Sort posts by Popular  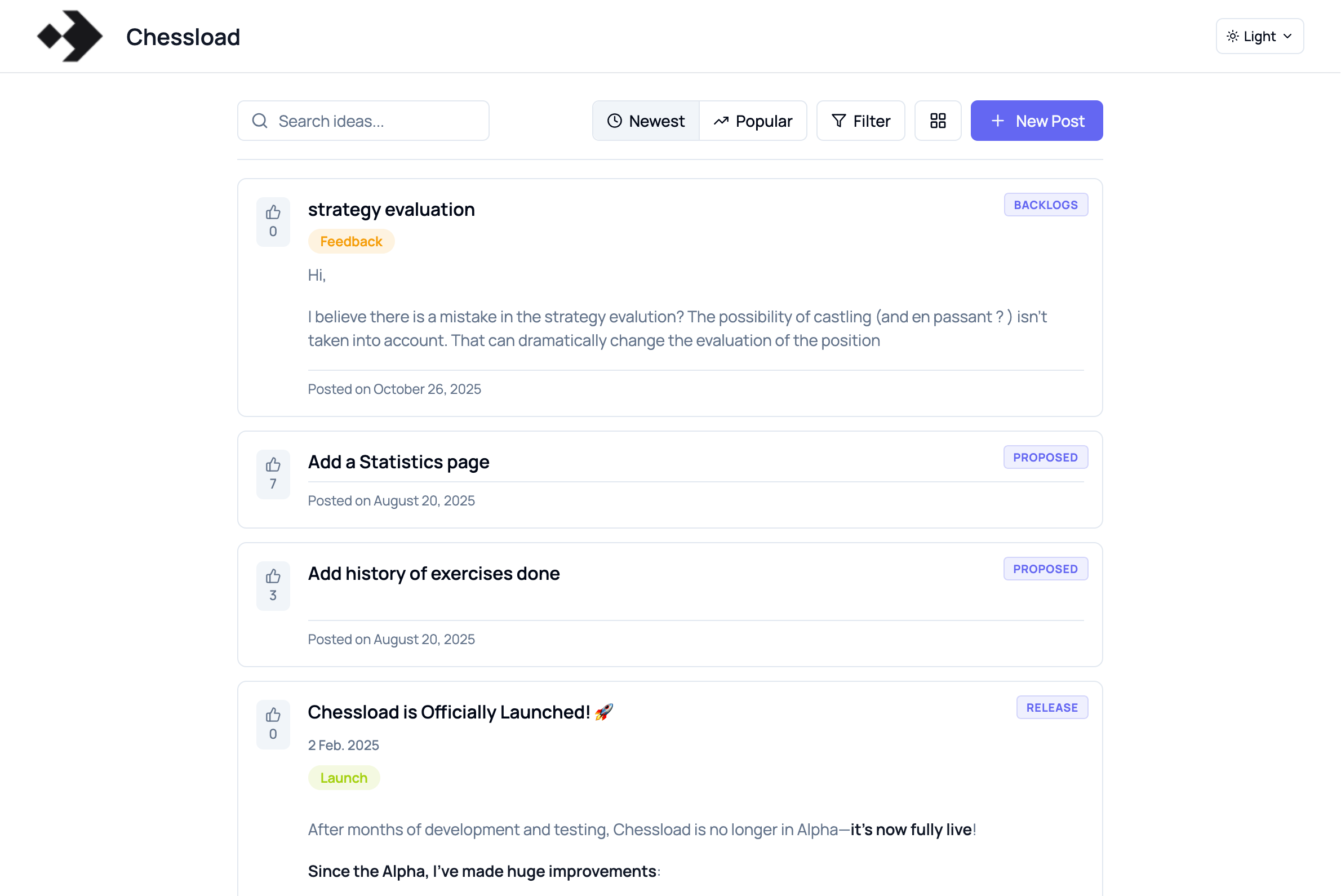(753, 121)
